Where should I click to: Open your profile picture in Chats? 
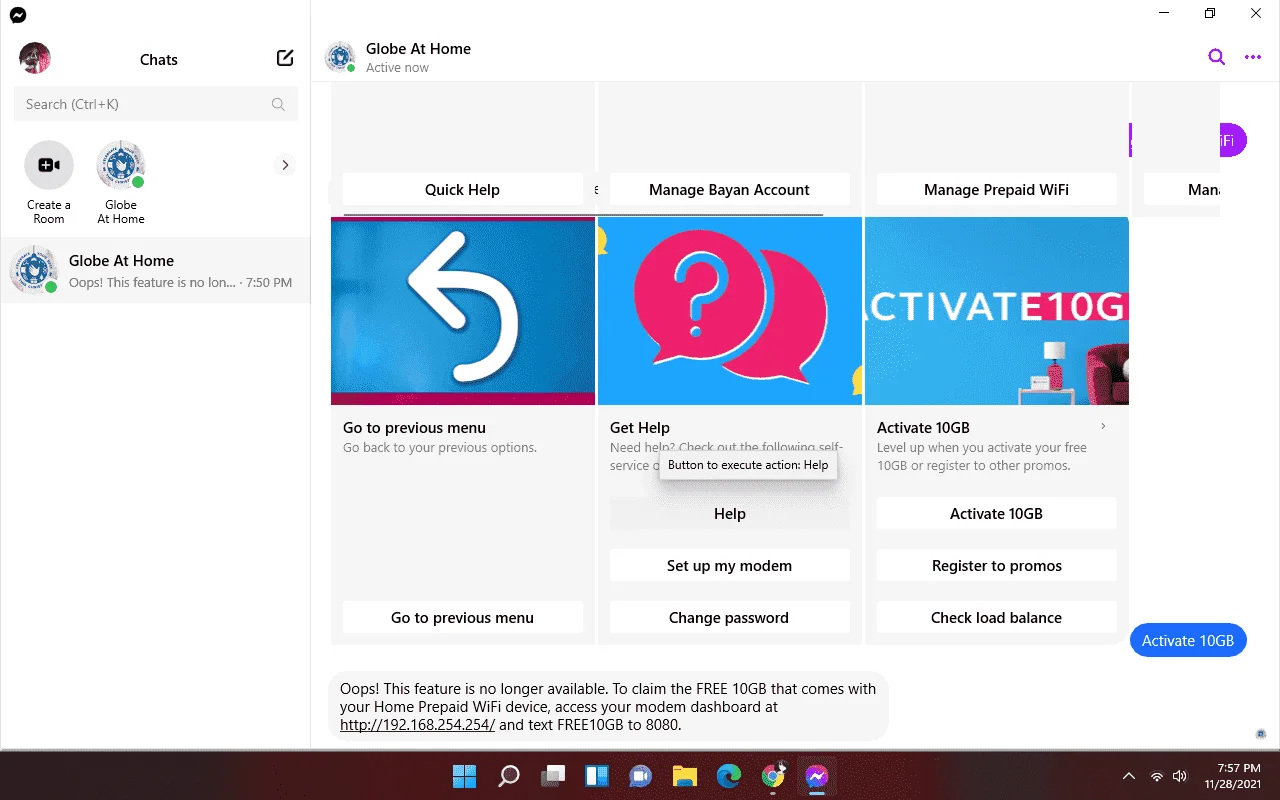click(35, 58)
